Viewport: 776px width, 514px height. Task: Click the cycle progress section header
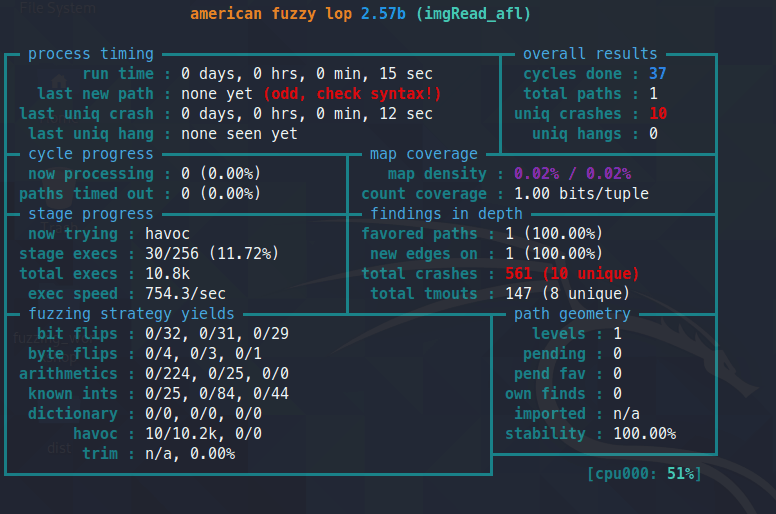pos(90,154)
